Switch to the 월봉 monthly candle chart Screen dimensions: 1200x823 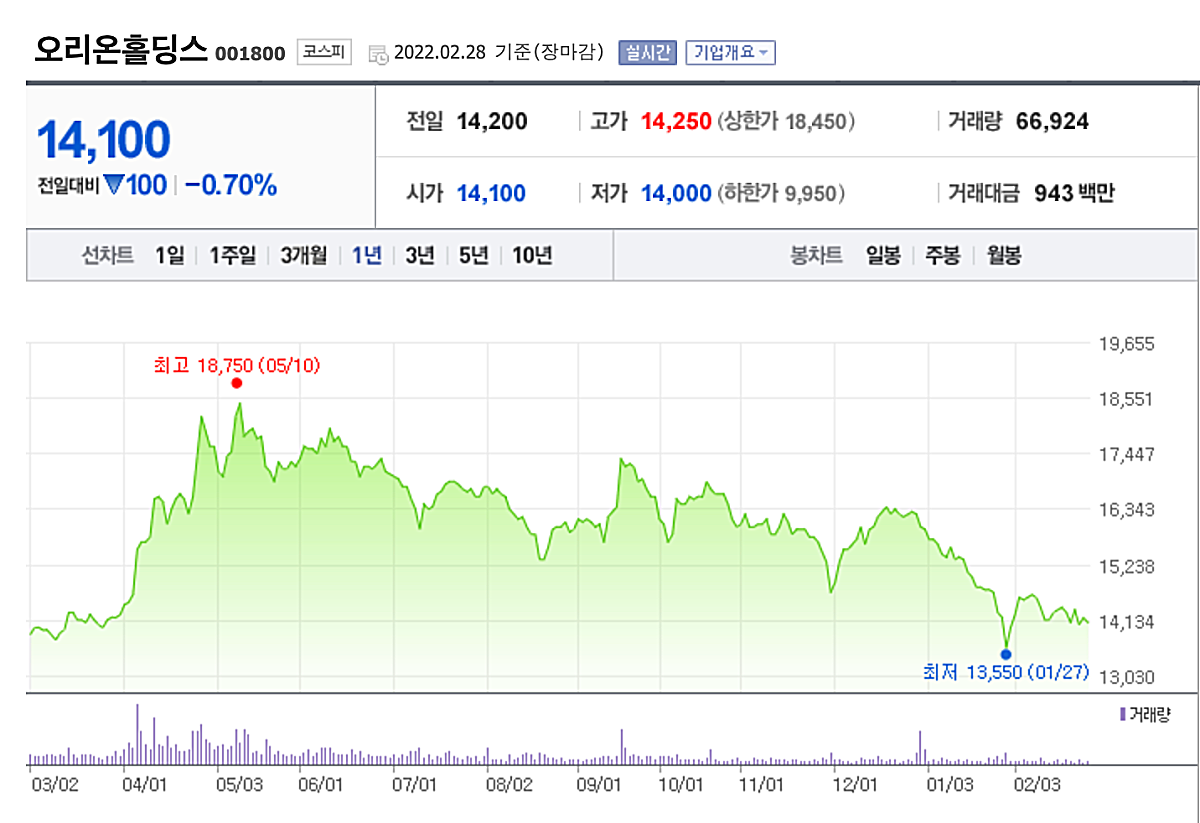(x=1003, y=255)
